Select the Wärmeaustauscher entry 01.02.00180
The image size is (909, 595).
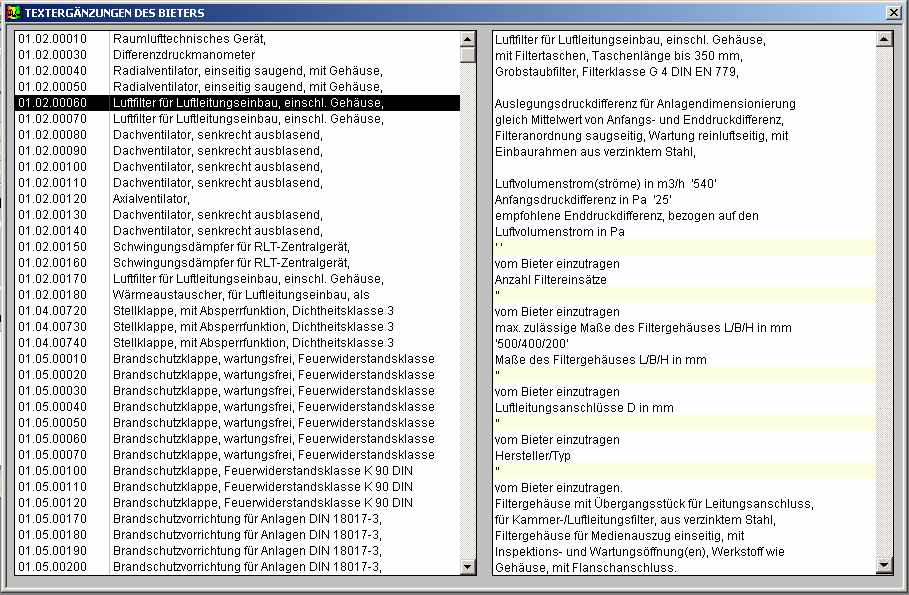(x=236, y=295)
